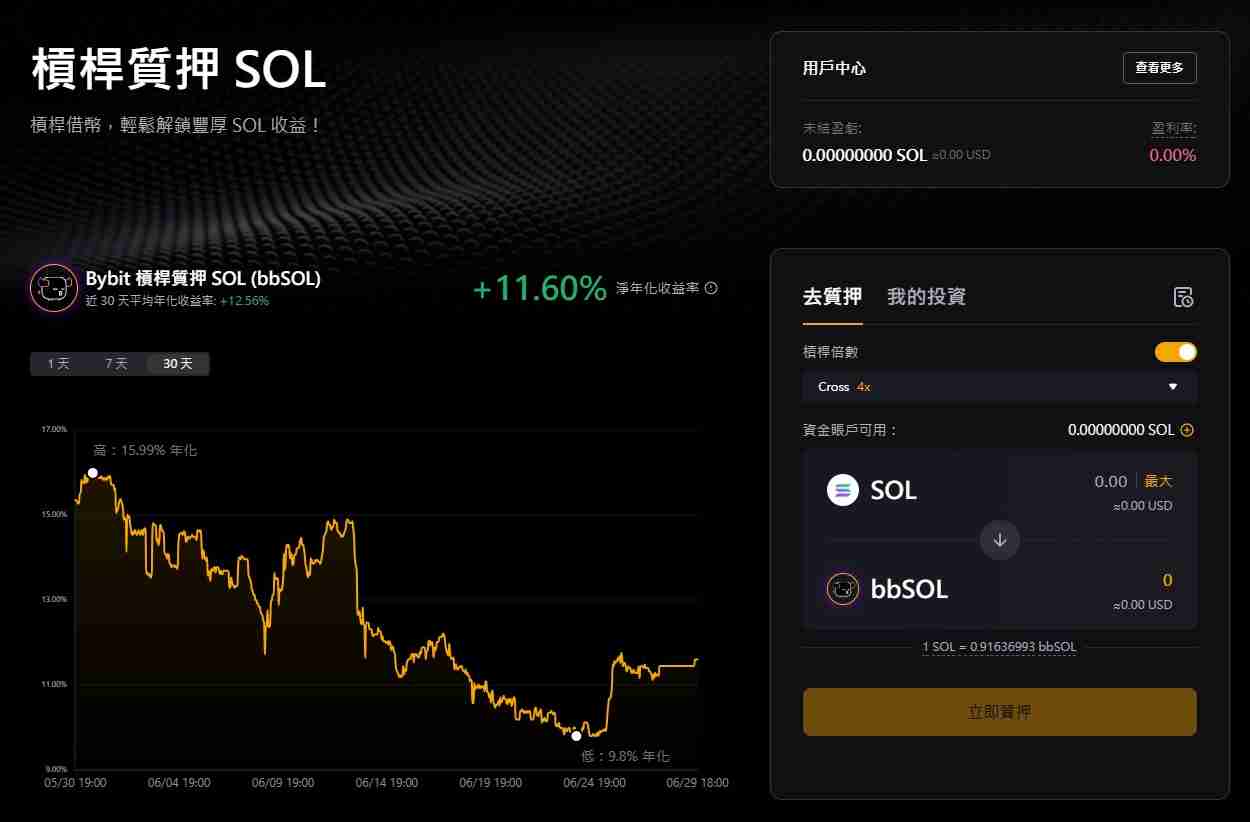Viewport: 1250px width, 822px height.
Task: Select the 1天 chart range
Action: click(57, 363)
